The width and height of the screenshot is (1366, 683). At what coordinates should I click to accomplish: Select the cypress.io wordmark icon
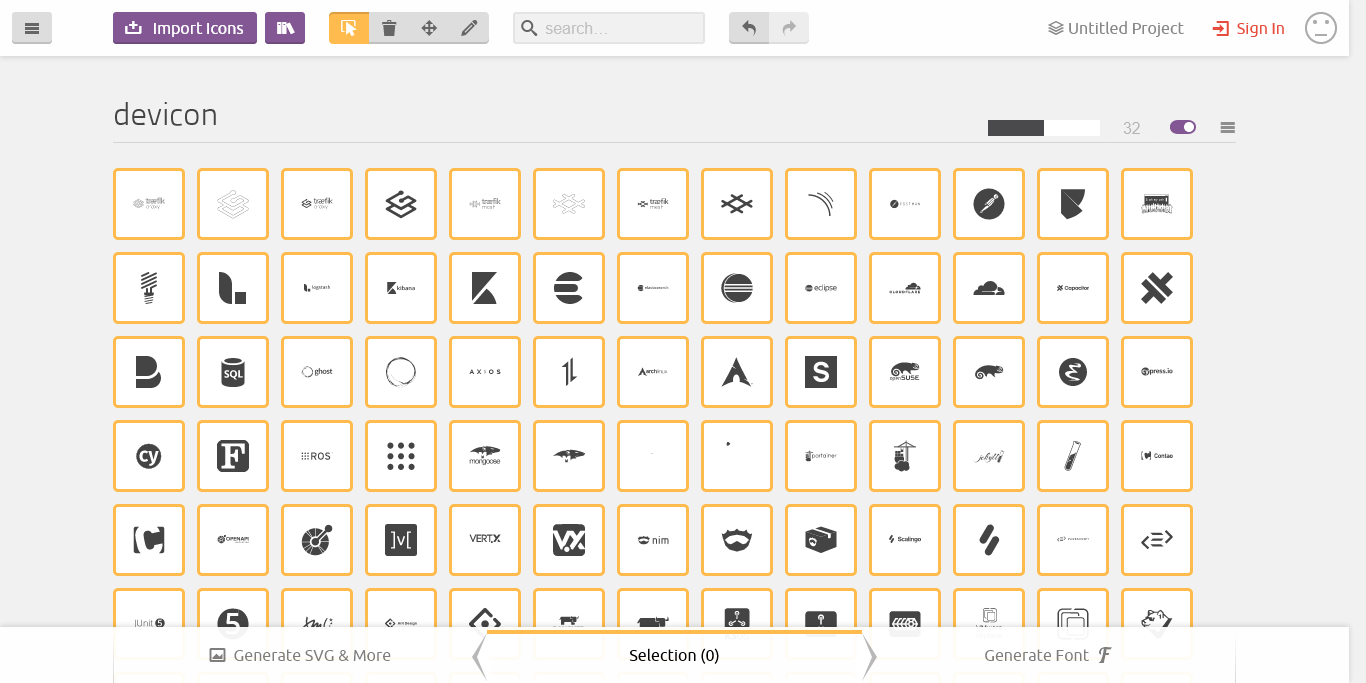(1157, 372)
